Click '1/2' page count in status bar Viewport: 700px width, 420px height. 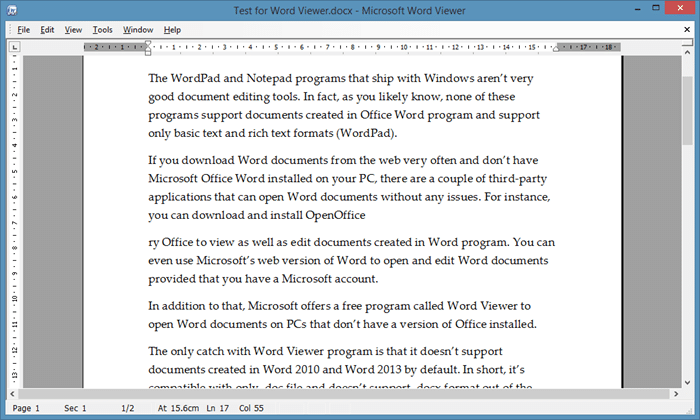[x=128, y=408]
